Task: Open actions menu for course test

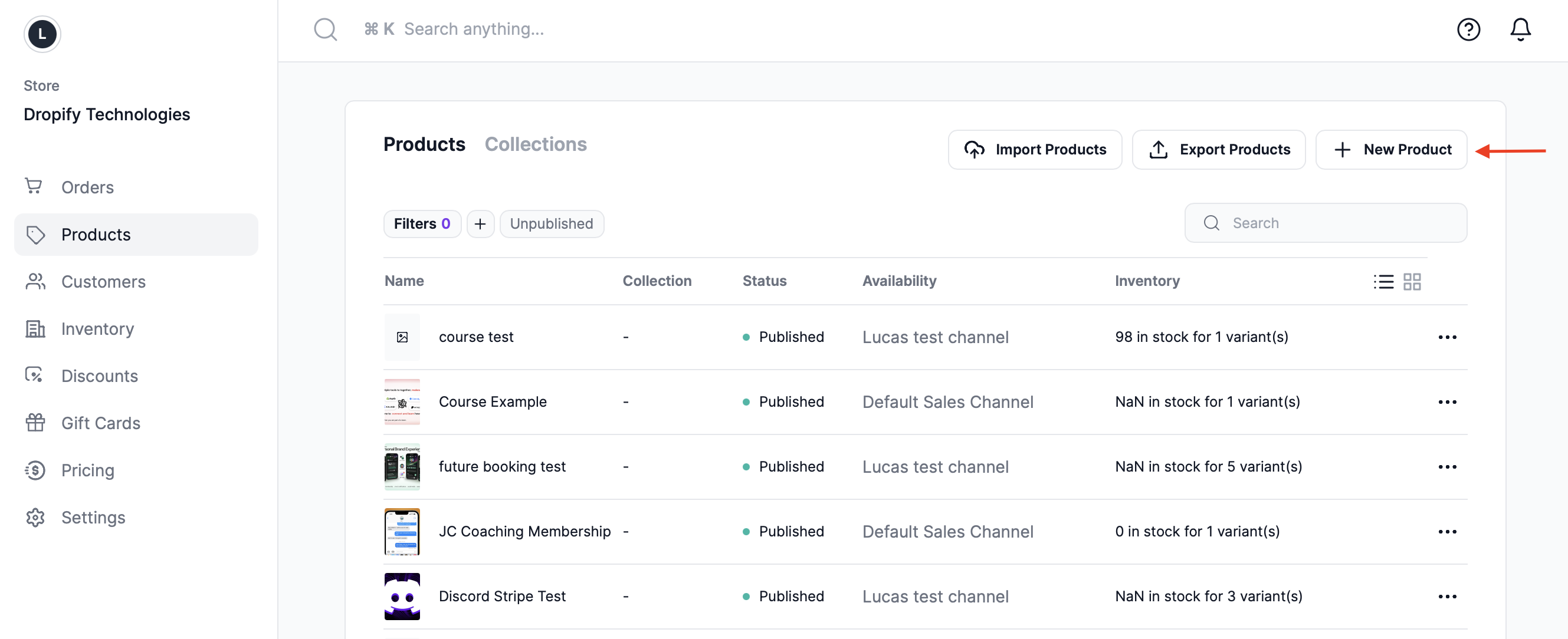Action: (x=1446, y=337)
